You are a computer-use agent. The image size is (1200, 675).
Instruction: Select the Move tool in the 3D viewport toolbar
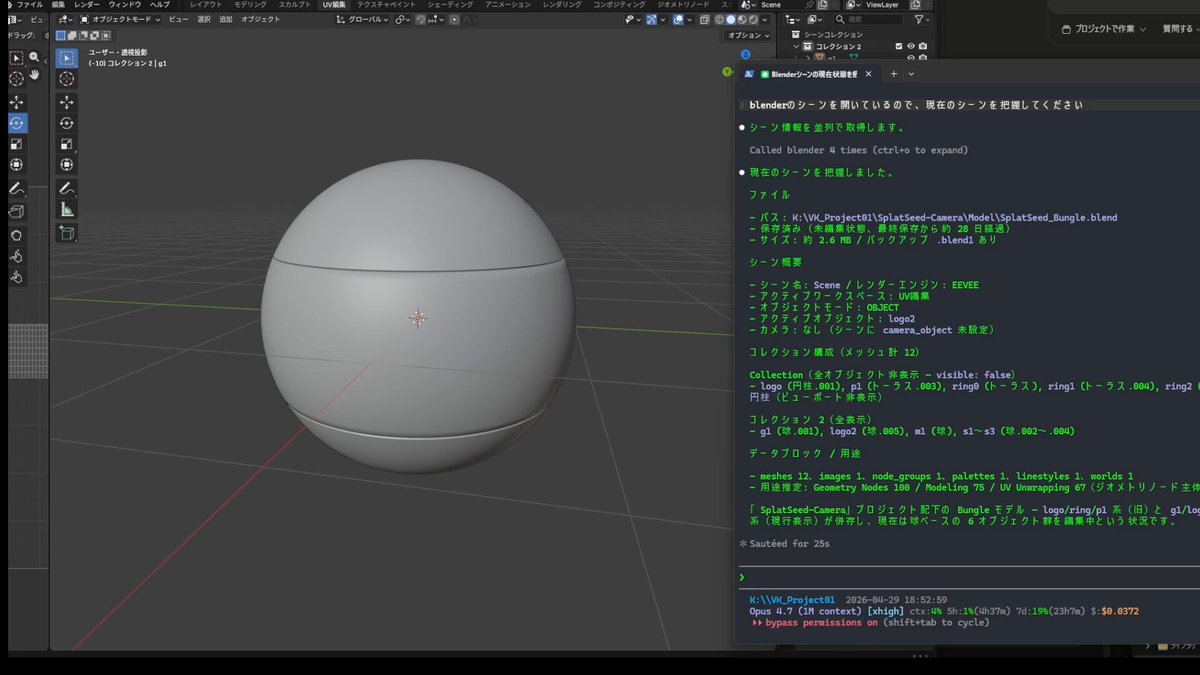click(67, 103)
